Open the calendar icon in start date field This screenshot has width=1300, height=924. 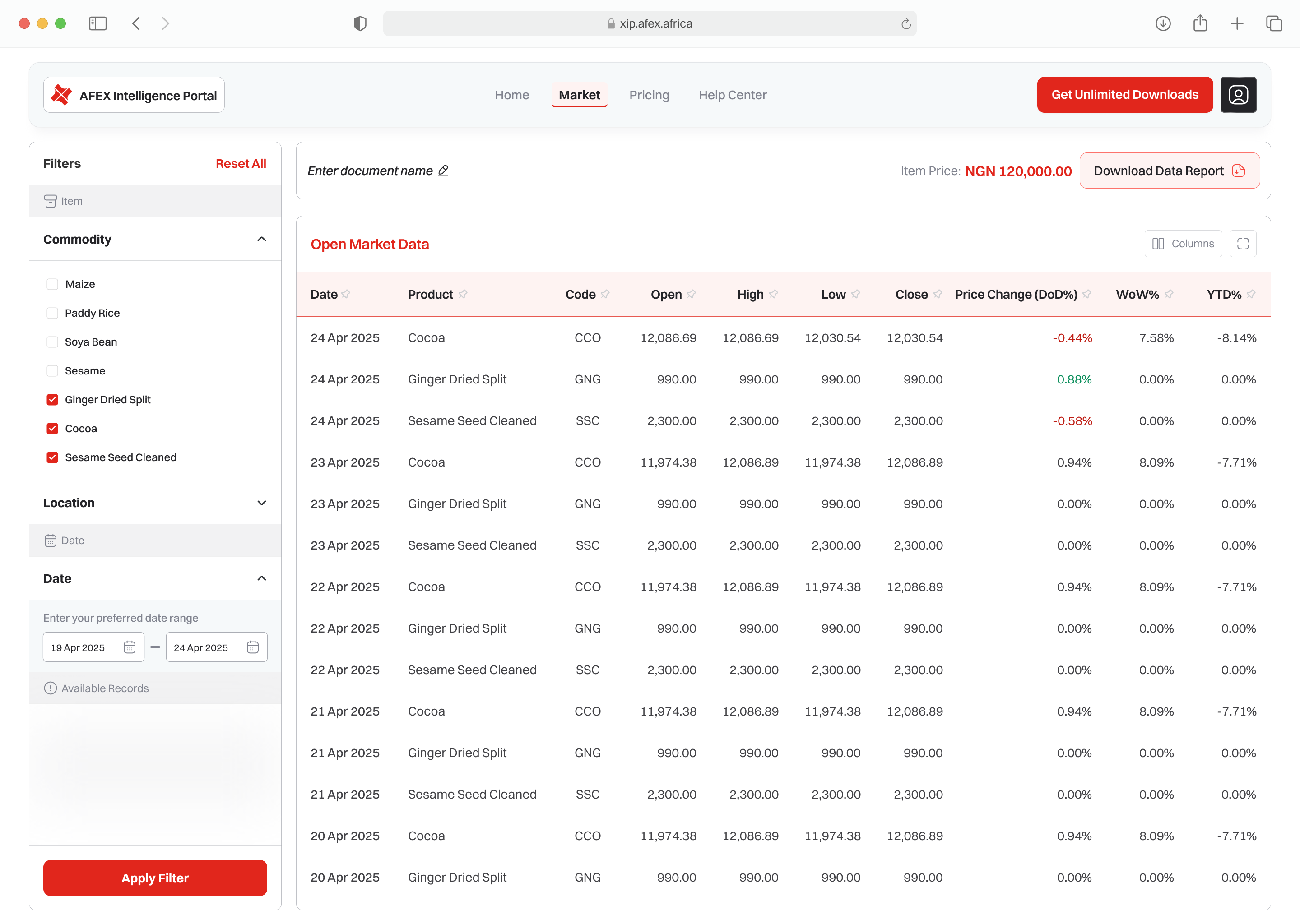129,647
